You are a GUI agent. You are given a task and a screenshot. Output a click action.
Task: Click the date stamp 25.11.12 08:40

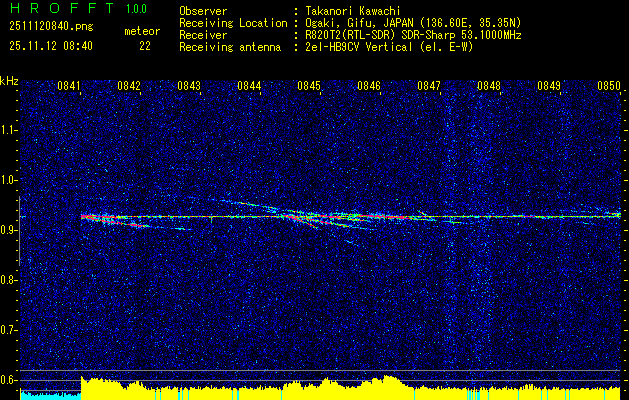point(51,46)
